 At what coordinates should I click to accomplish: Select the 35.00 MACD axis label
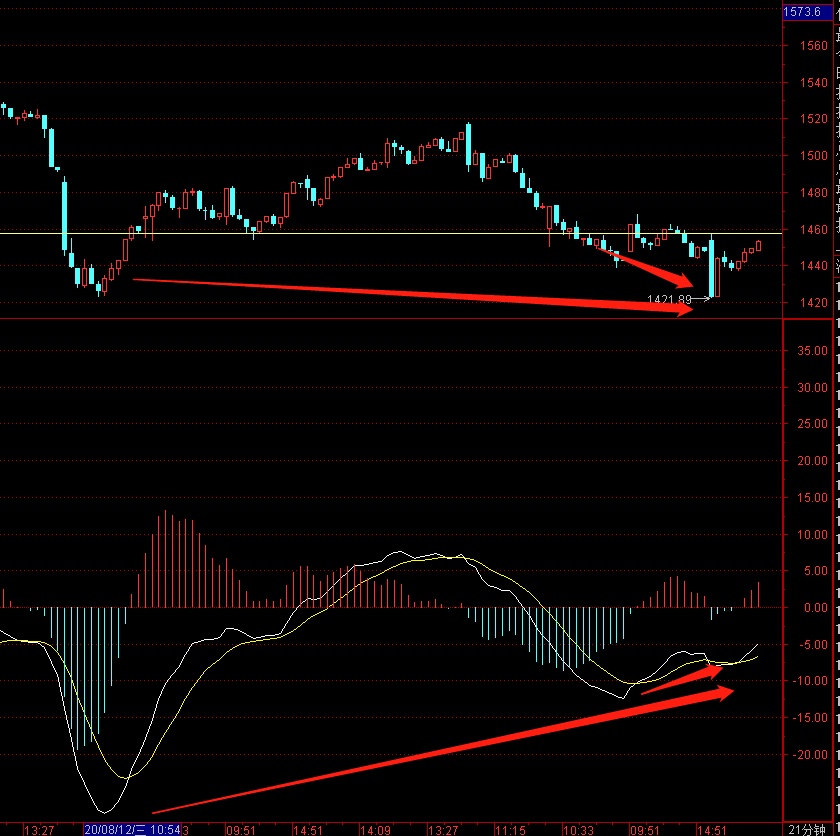pyautogui.click(x=813, y=351)
